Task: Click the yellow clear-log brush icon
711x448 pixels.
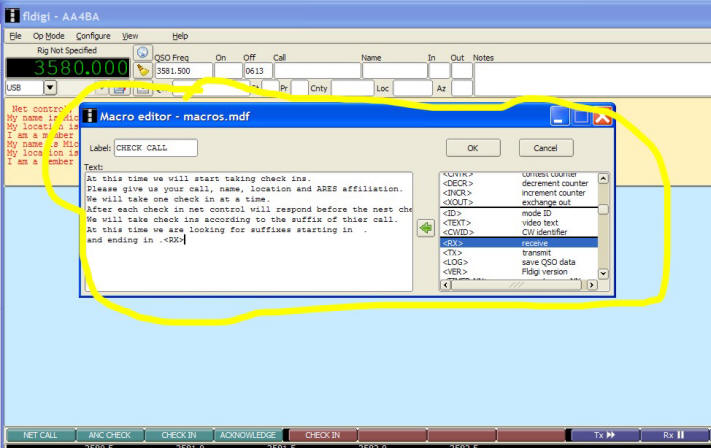Action: pos(143,70)
